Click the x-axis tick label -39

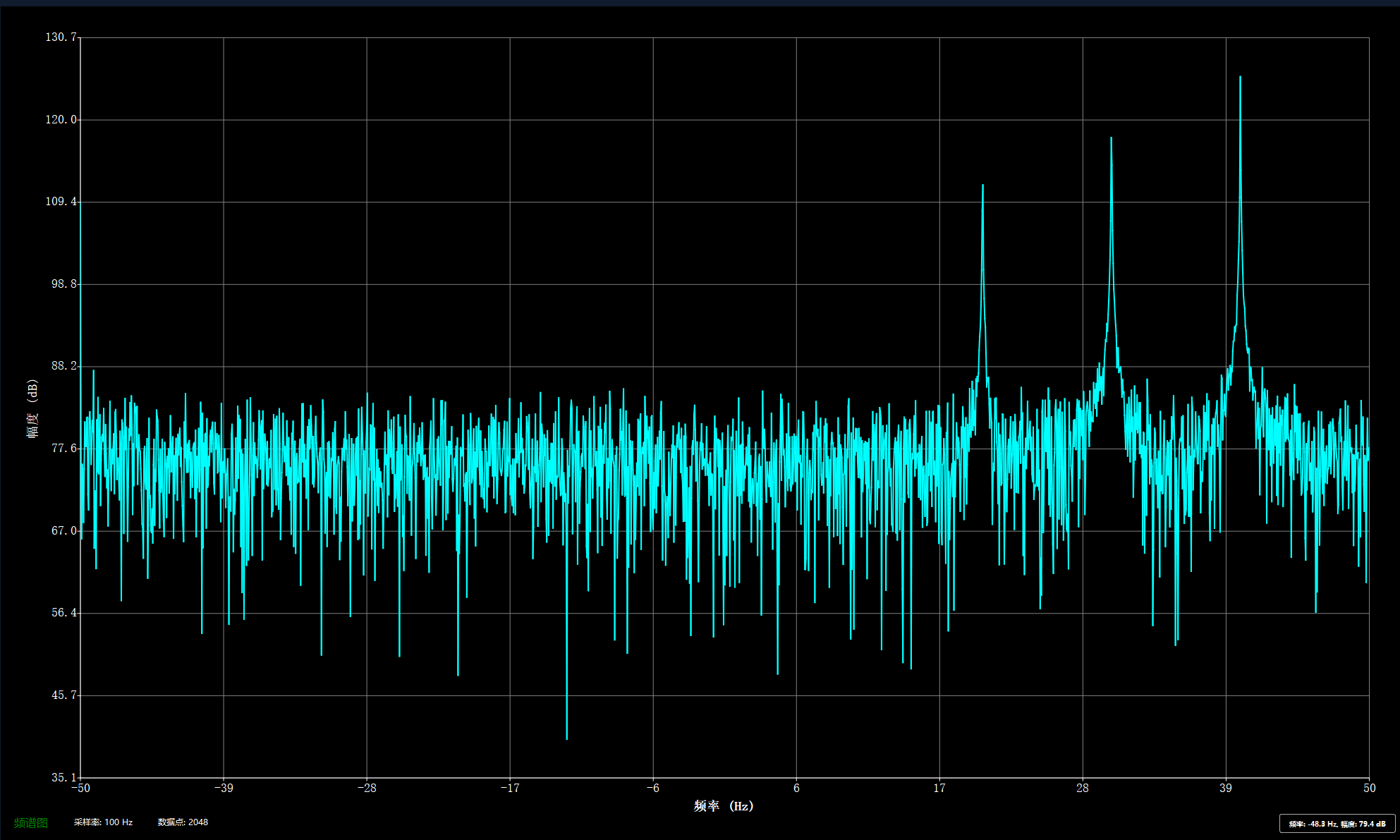click(x=224, y=789)
